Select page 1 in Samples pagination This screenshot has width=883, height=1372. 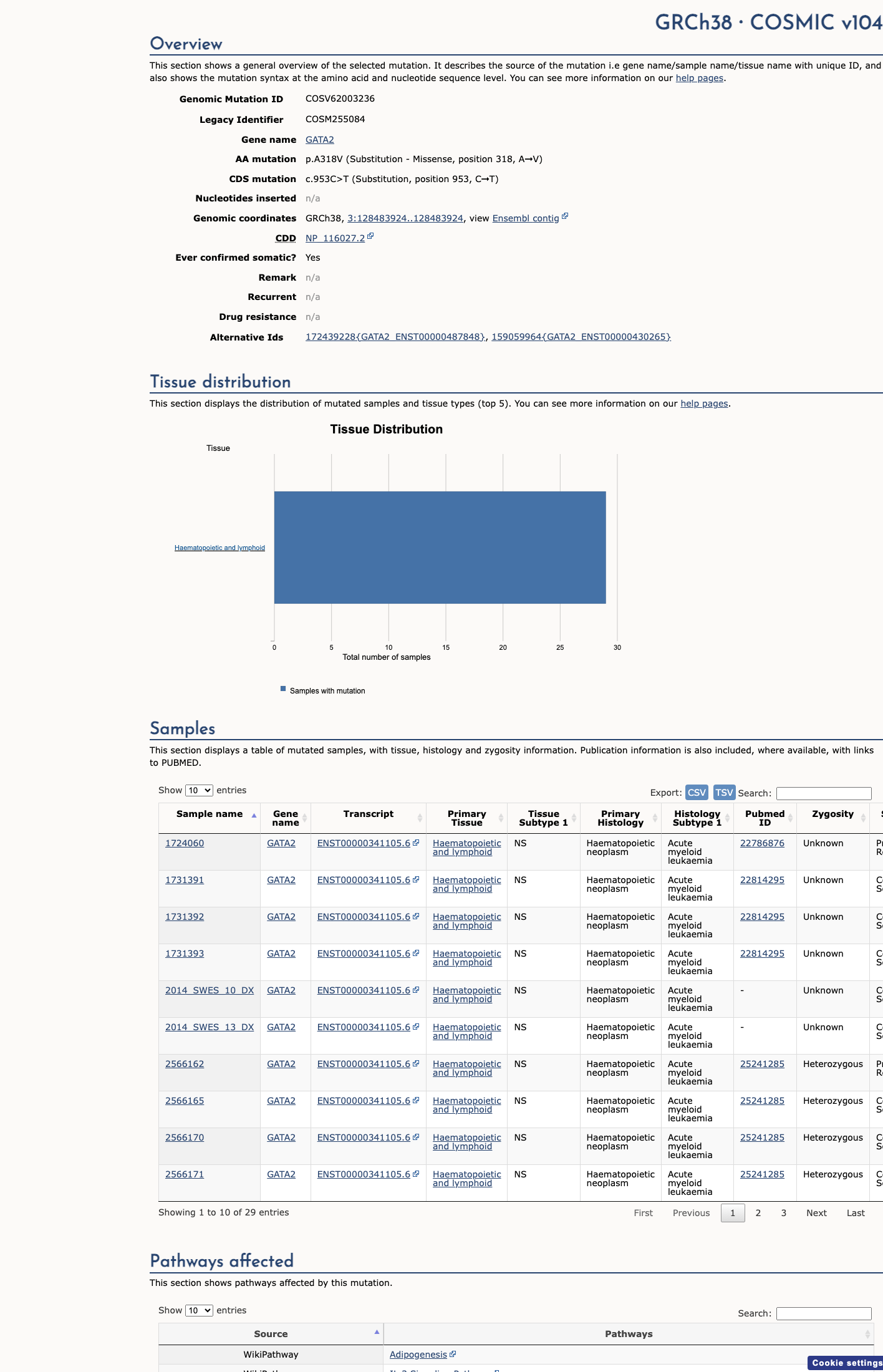tap(733, 1213)
